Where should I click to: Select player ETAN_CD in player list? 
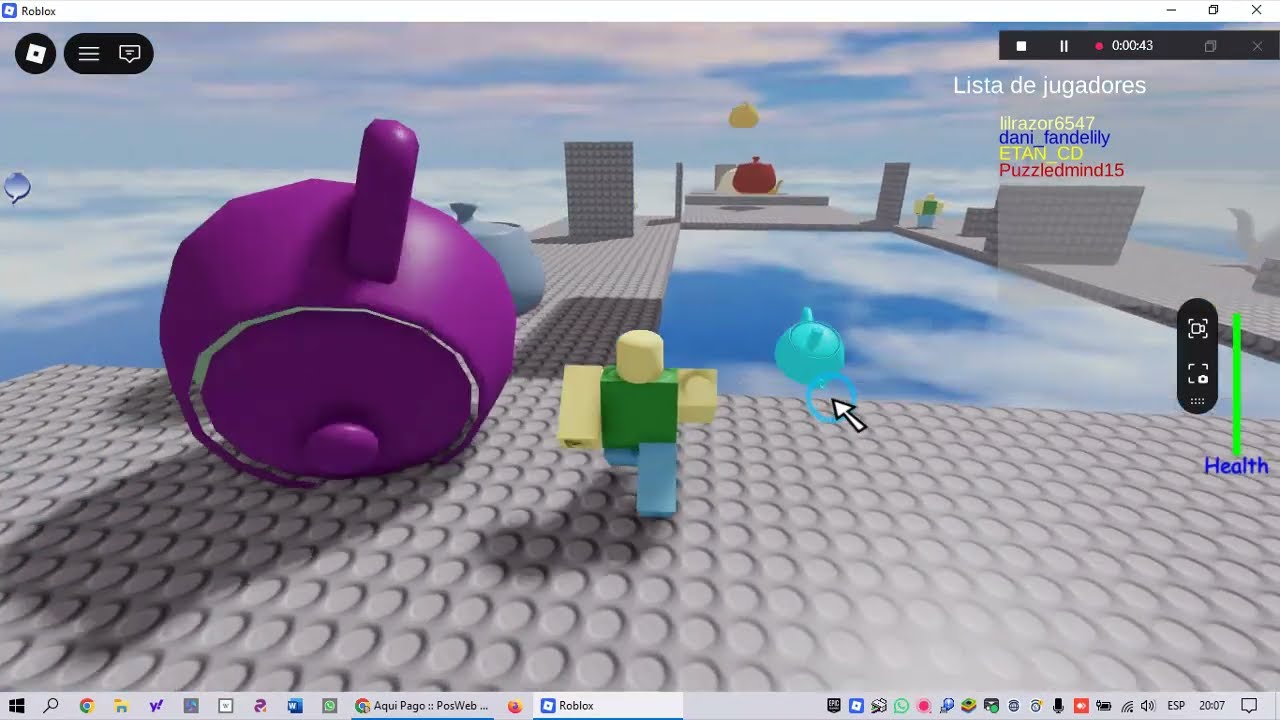click(x=1041, y=154)
